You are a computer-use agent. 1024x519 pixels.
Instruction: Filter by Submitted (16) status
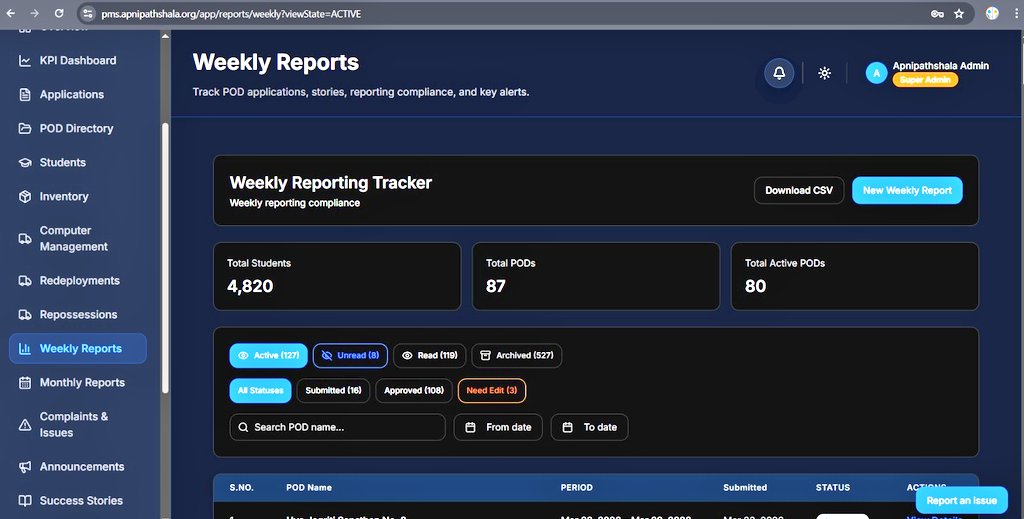point(333,390)
